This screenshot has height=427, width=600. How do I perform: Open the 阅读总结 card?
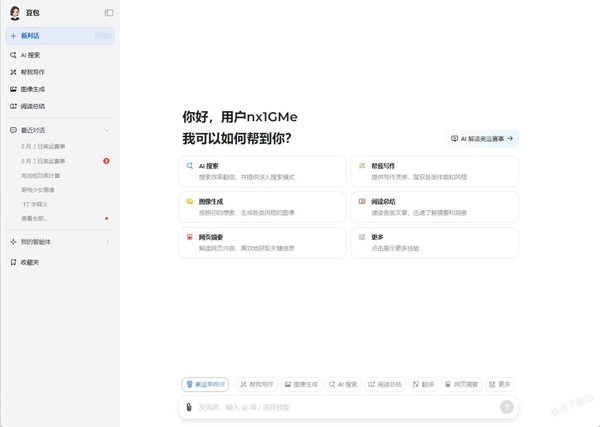click(435, 207)
